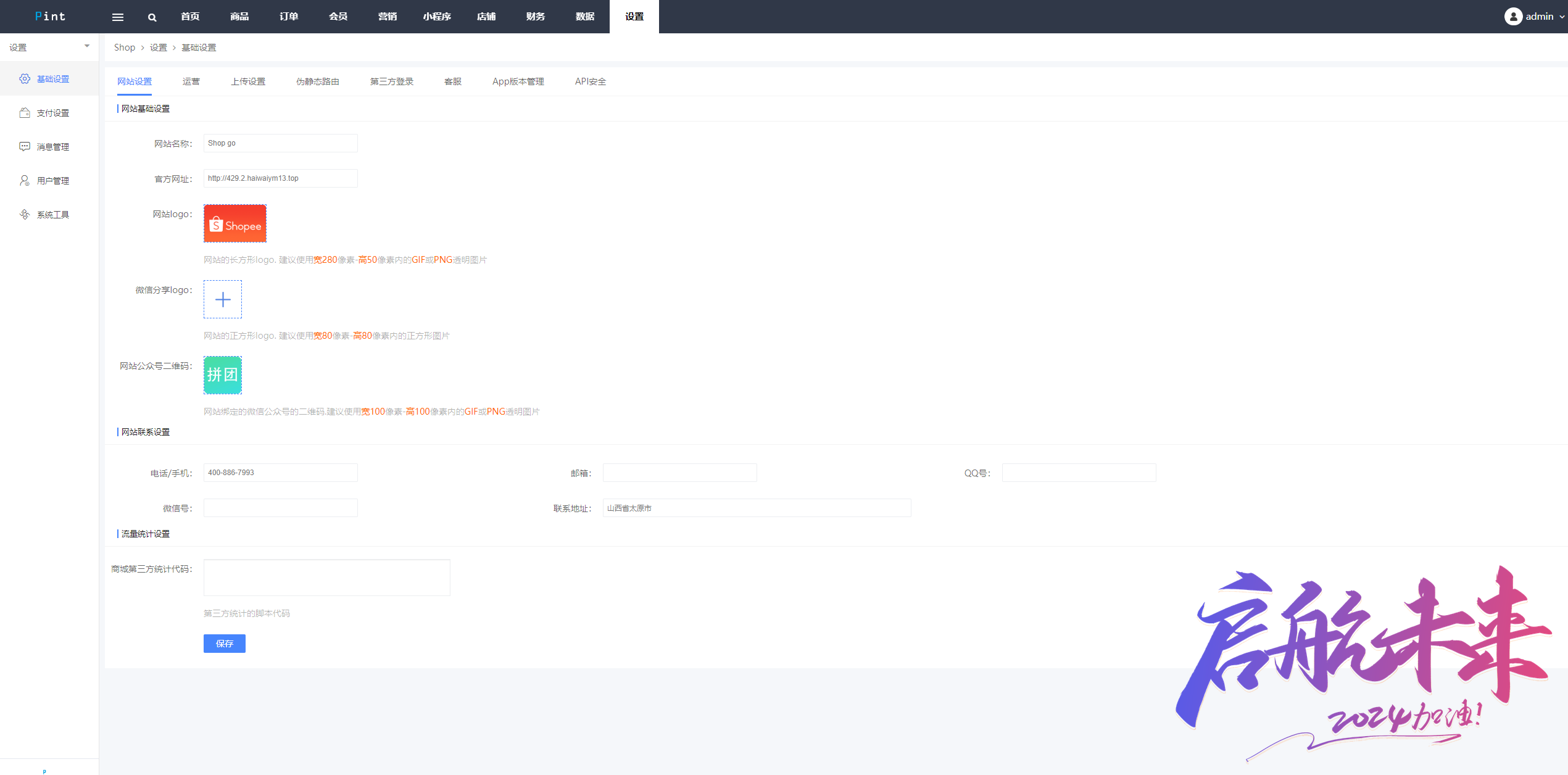Image resolution: width=1568 pixels, height=775 pixels.
Task: Switch to the 第三方登录 tab
Action: click(392, 81)
